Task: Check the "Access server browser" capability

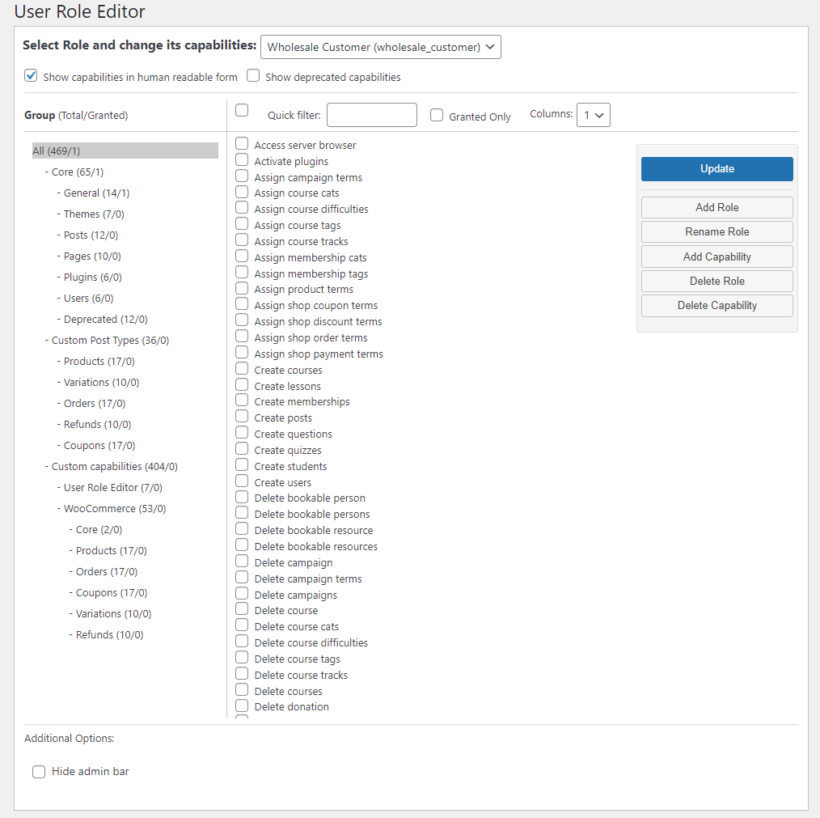Action: tap(240, 144)
